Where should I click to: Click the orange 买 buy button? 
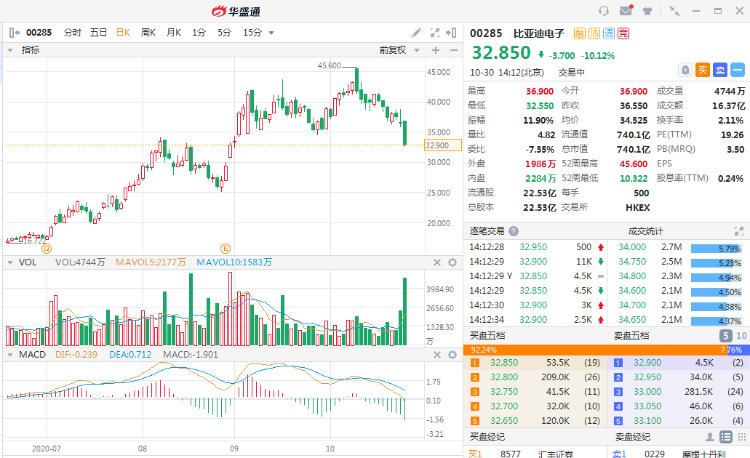point(702,70)
